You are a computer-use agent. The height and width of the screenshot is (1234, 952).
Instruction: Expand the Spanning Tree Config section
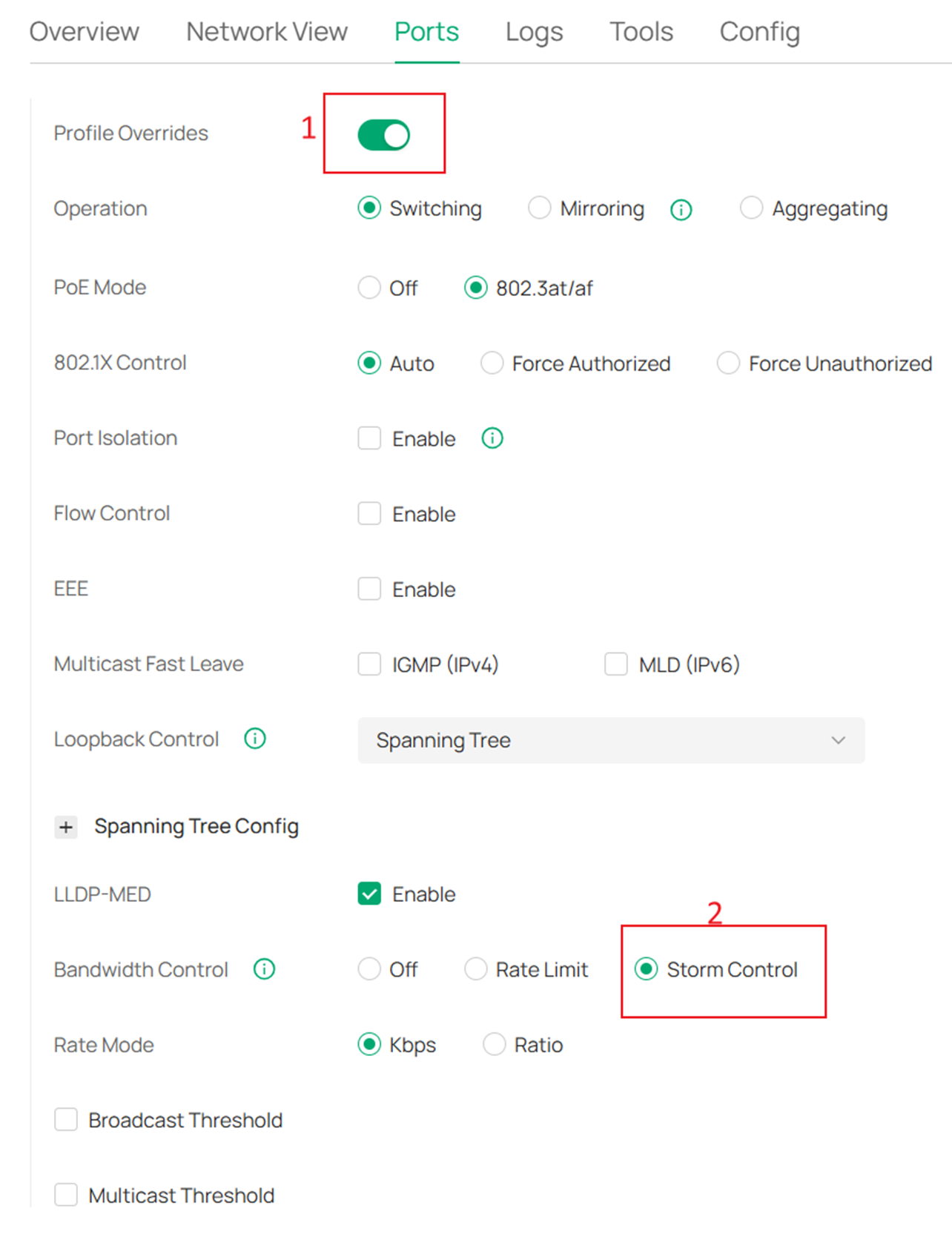(66, 826)
